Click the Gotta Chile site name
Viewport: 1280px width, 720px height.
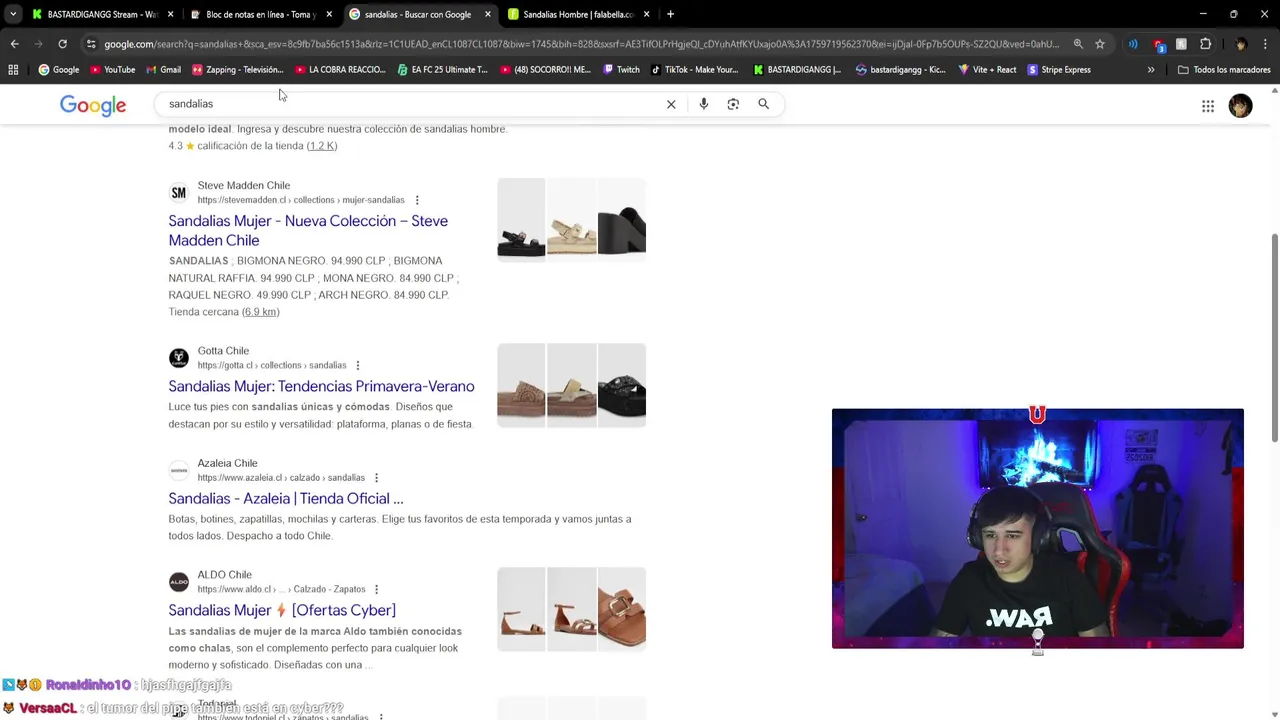(223, 351)
